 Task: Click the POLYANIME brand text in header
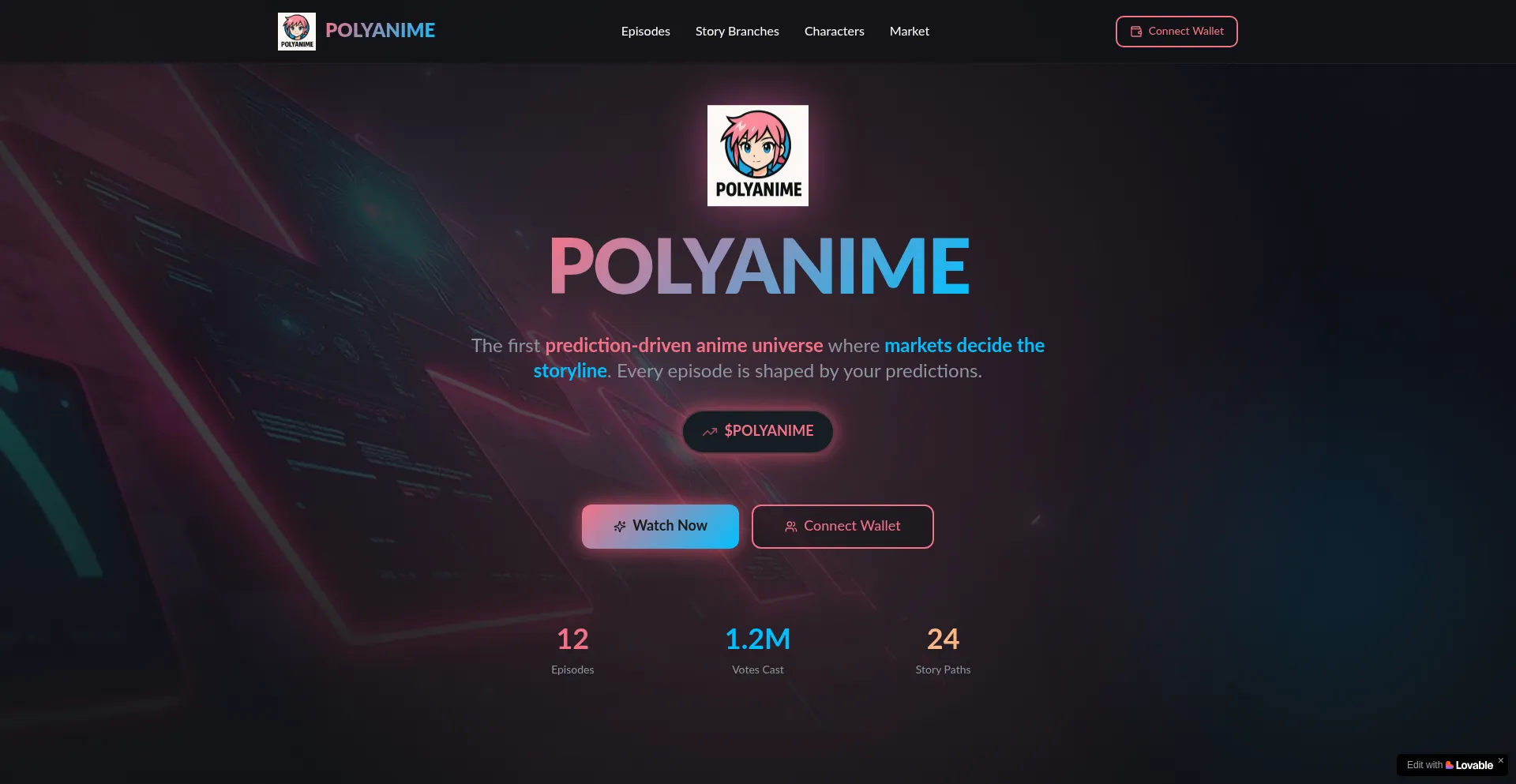(380, 31)
